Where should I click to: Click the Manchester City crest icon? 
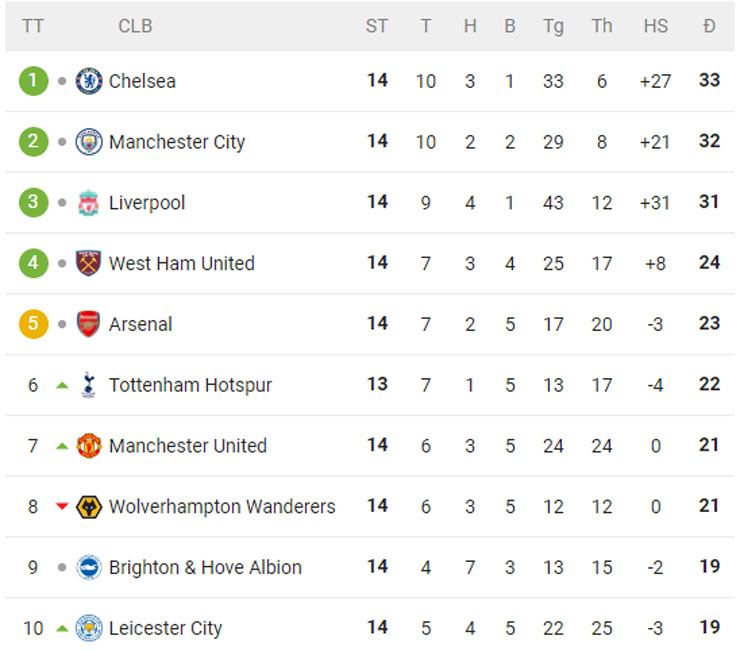[89, 142]
